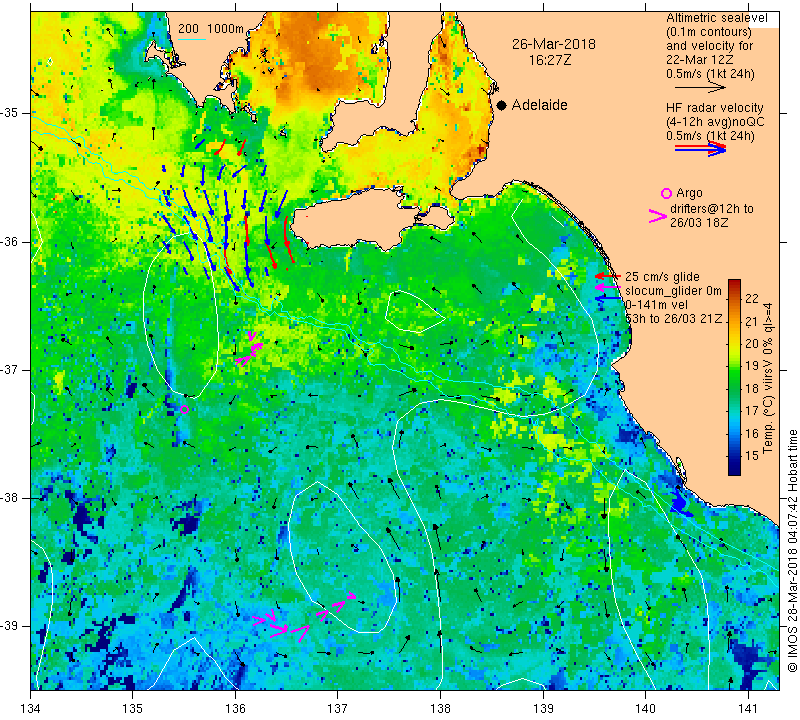Click color bar value 22
This screenshot has width=800, height=720.
tap(752, 299)
